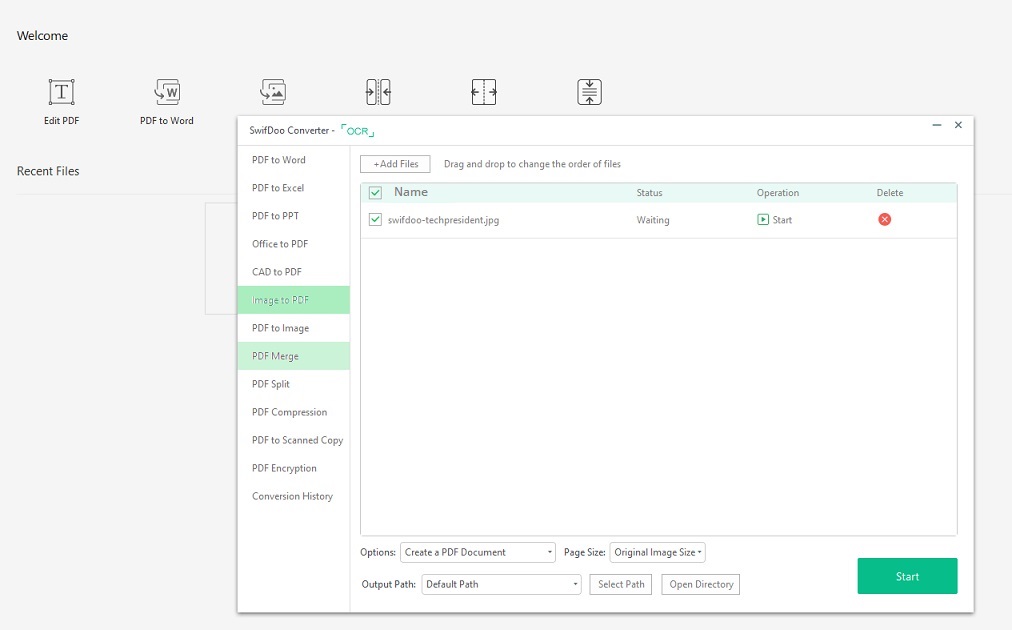Delete swifdoo-techpresident.jpg with the red X icon
This screenshot has height=630, width=1012.
(x=884, y=219)
